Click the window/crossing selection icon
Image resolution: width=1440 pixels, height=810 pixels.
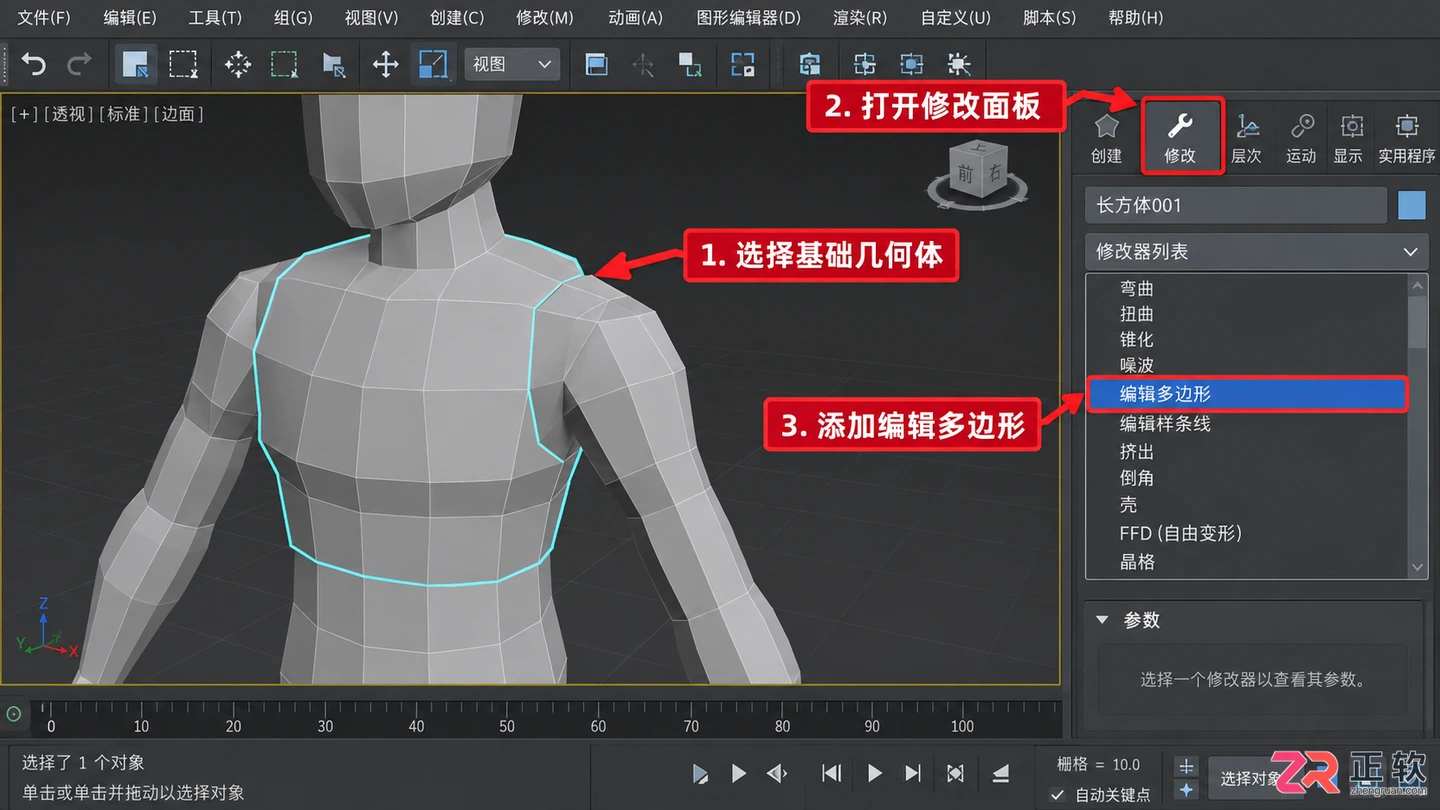[334, 65]
